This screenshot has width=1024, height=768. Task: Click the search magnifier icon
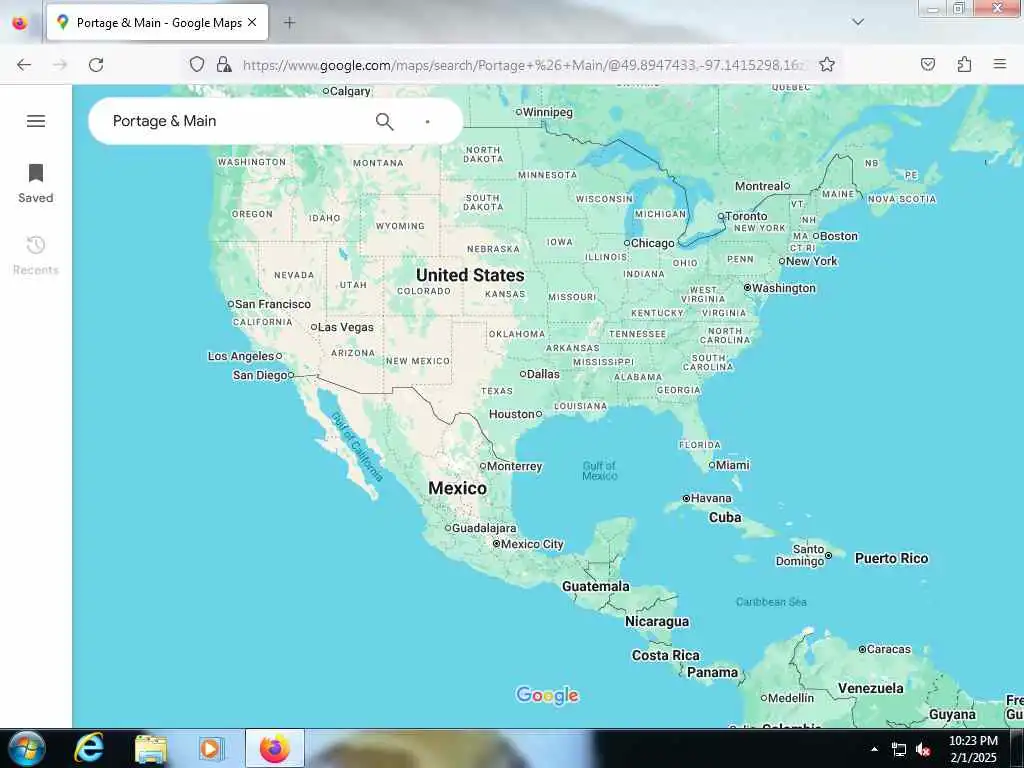[385, 121]
